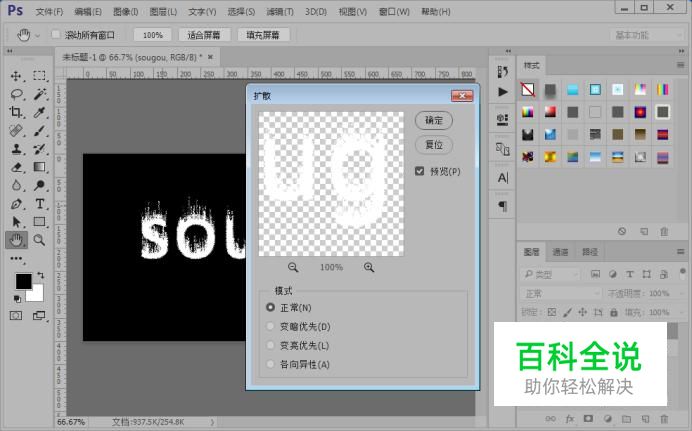This screenshot has height=431, width=692.
Task: Click Reset button in Diffuse dialog
Action: pos(434,145)
